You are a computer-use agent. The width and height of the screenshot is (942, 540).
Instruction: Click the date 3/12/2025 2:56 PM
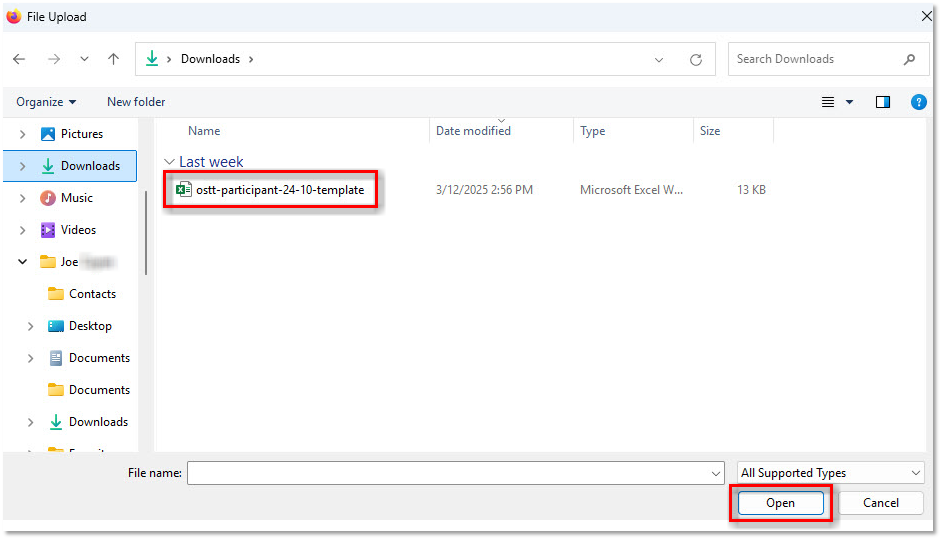coord(484,190)
